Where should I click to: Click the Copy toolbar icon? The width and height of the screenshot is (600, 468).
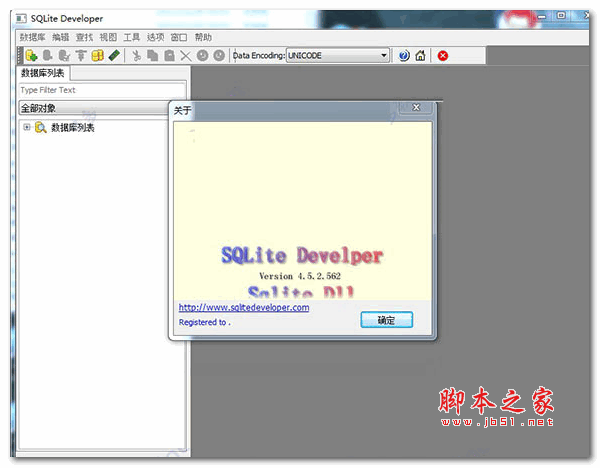click(153, 56)
